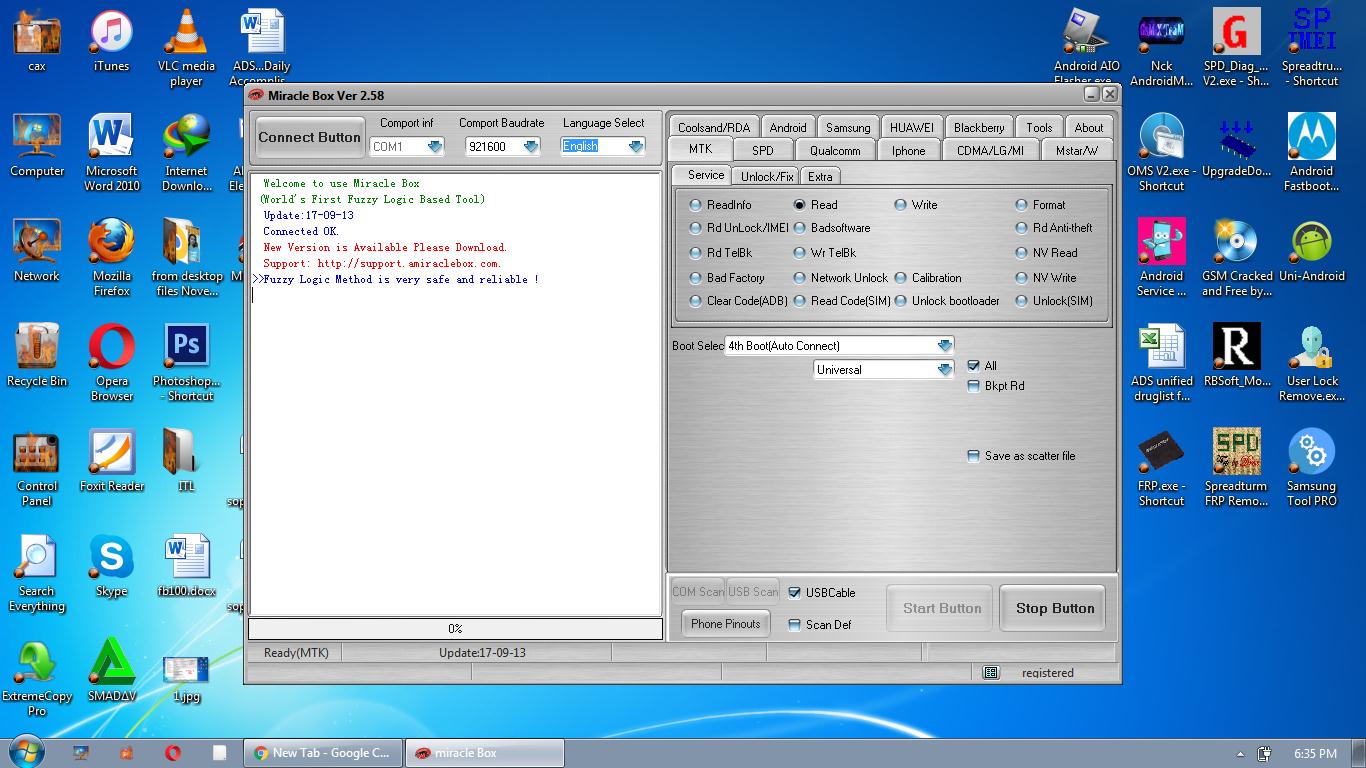Open the Language Select dropdown
Image resolution: width=1366 pixels, height=768 pixels.
tap(635, 147)
